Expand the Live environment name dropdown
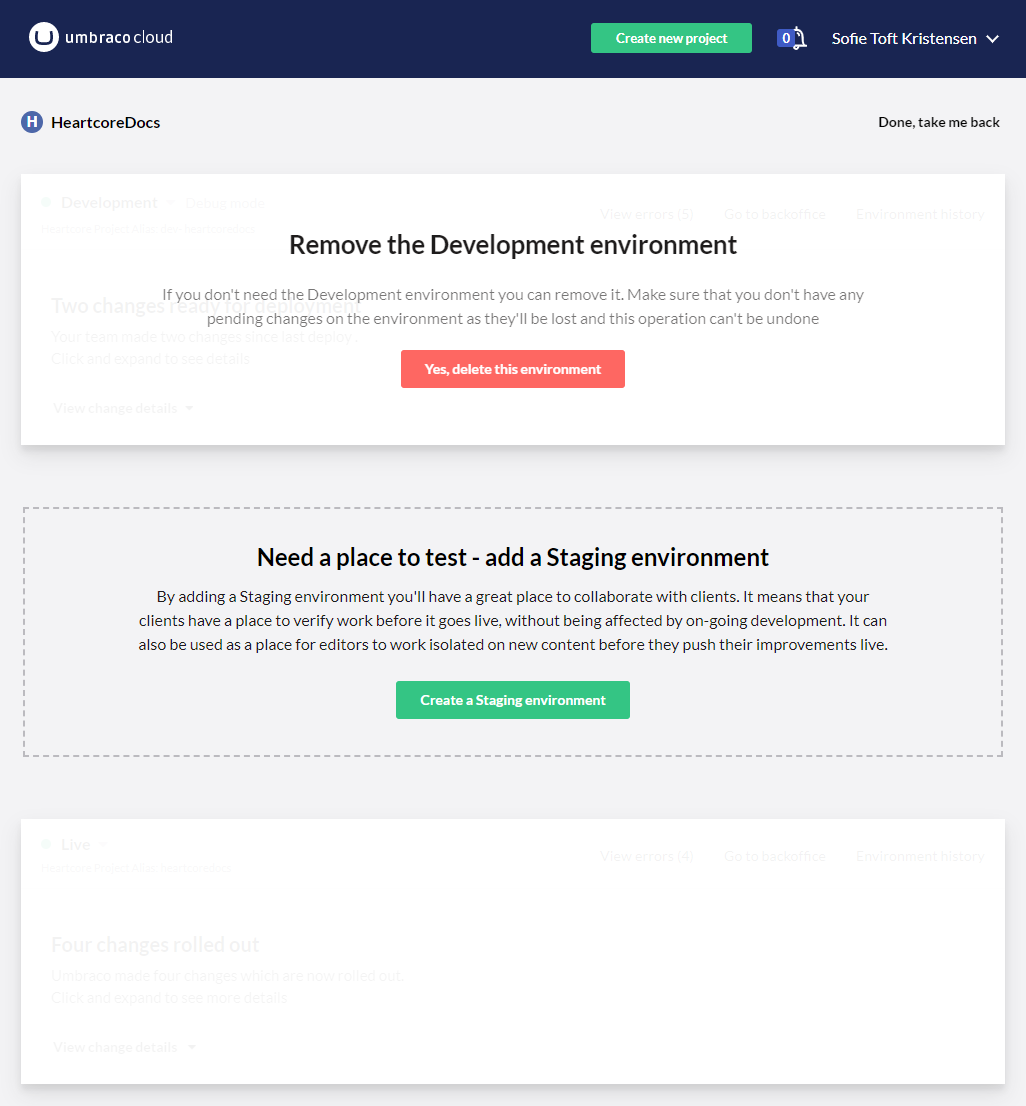The image size is (1026, 1106). pos(103,845)
